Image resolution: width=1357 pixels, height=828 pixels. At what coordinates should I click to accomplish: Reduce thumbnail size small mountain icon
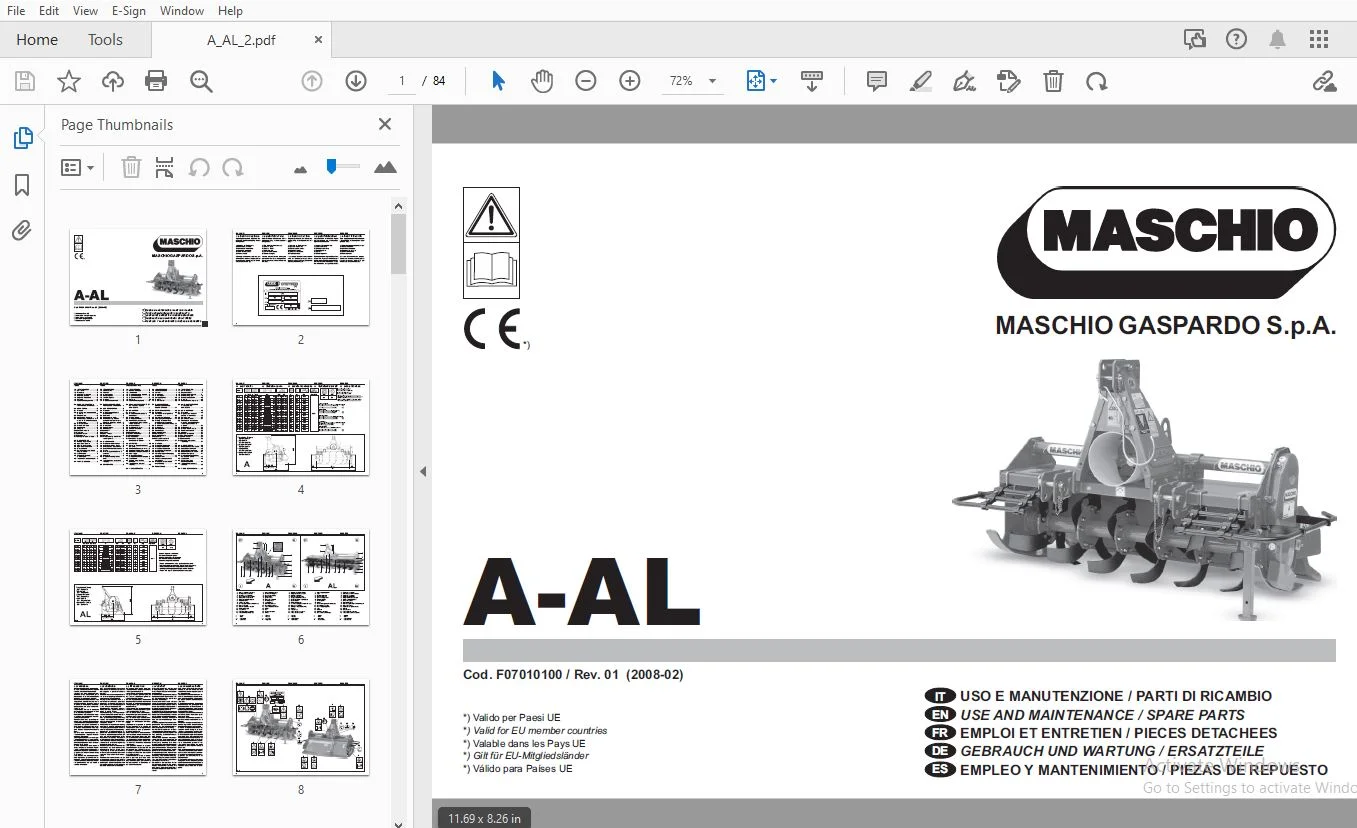(x=300, y=169)
